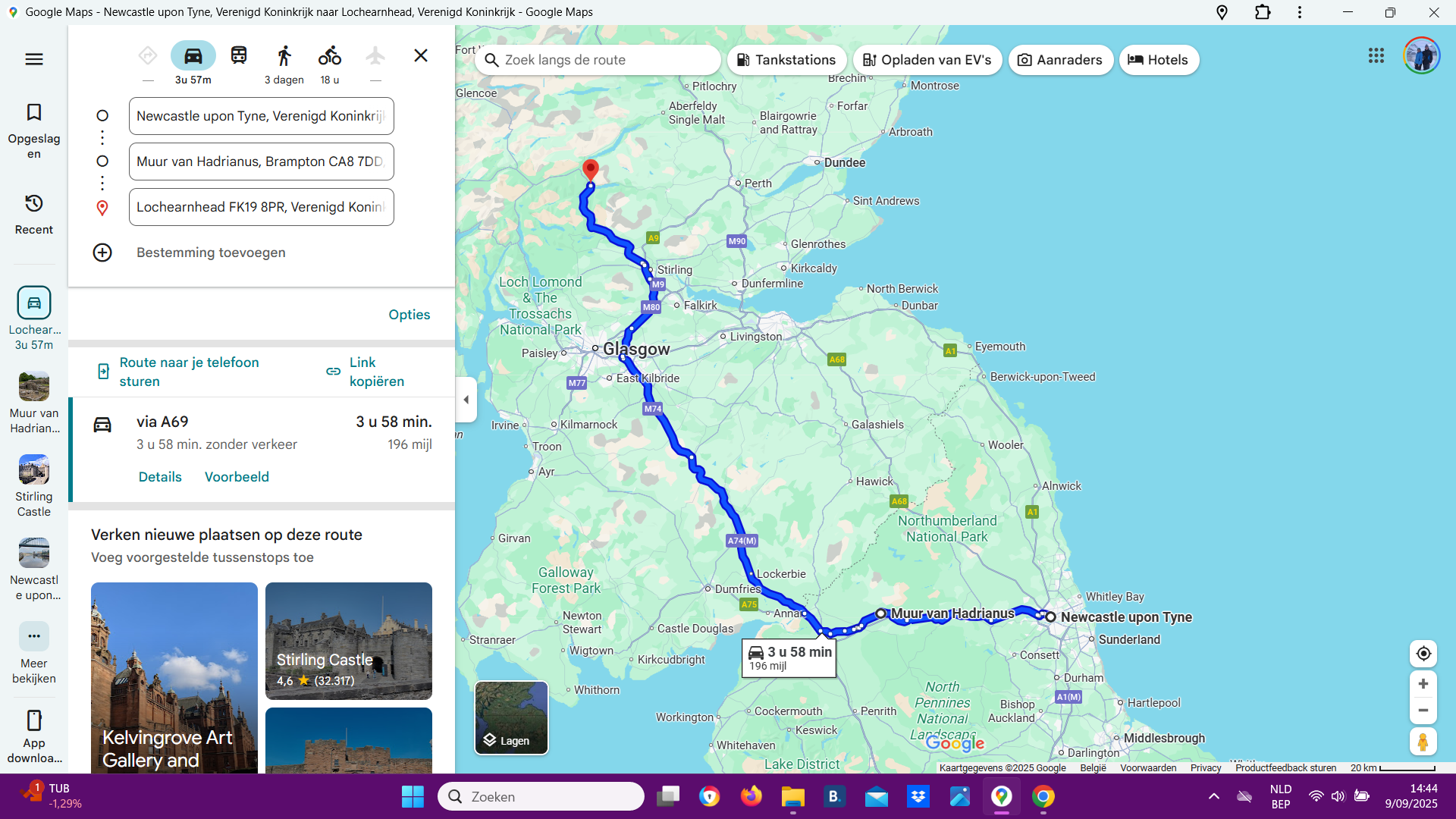Open the Lagen map layers selector
The width and height of the screenshot is (1456, 819).
click(511, 717)
